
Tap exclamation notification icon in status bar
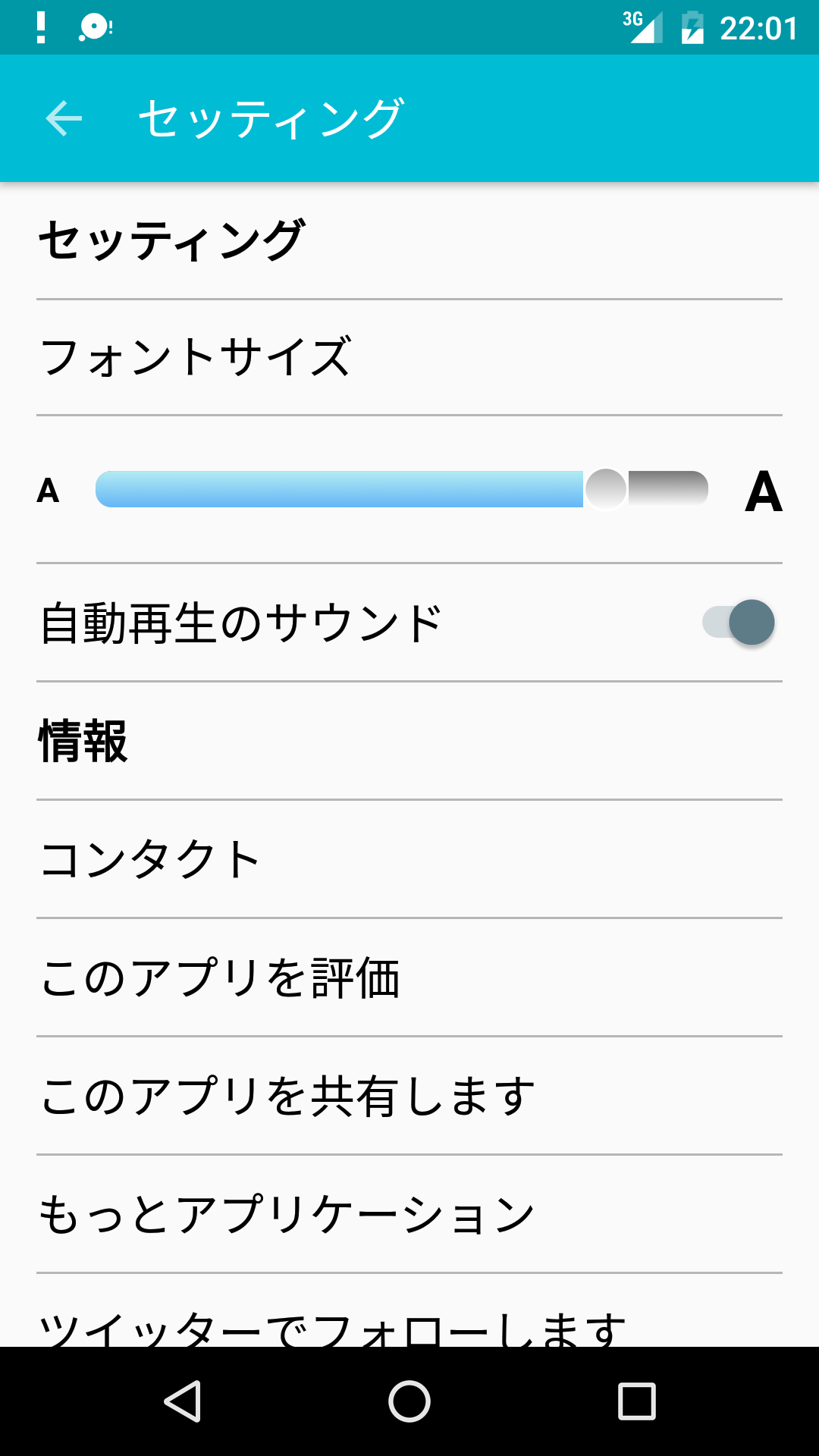coord(41,28)
